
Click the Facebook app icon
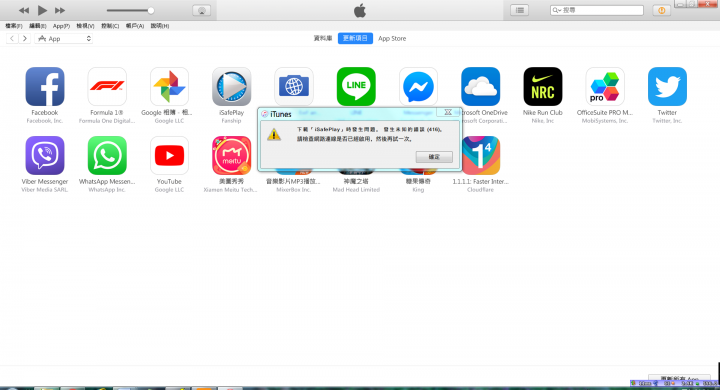45,86
